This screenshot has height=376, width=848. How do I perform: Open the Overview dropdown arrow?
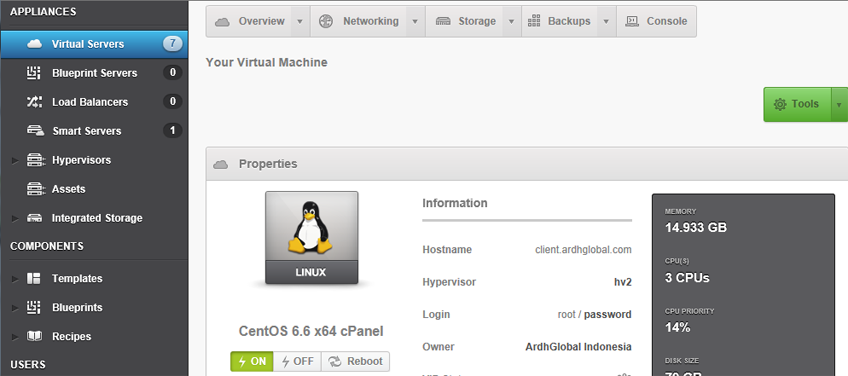coord(300,22)
